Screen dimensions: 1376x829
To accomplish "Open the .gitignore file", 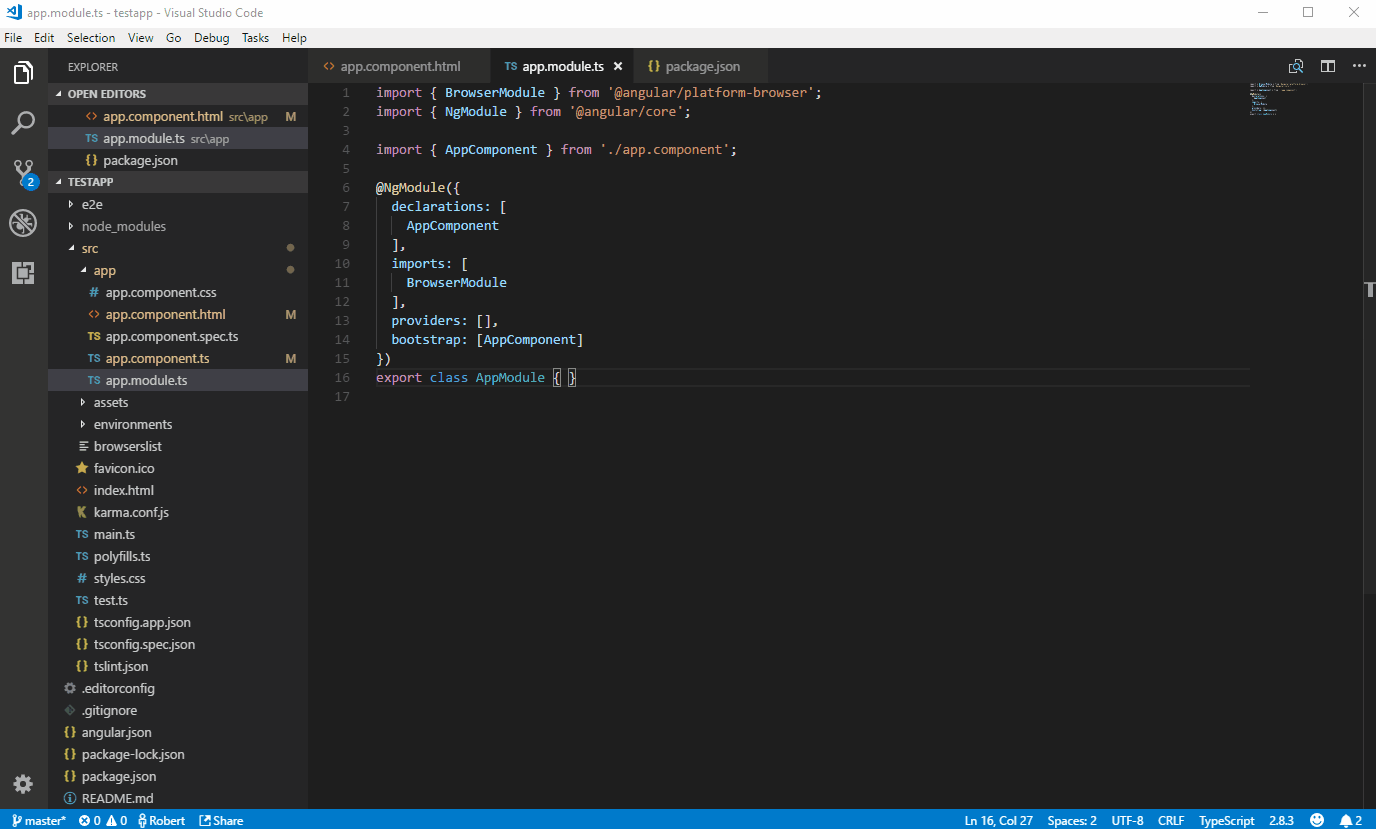I will click(x=178, y=710).
